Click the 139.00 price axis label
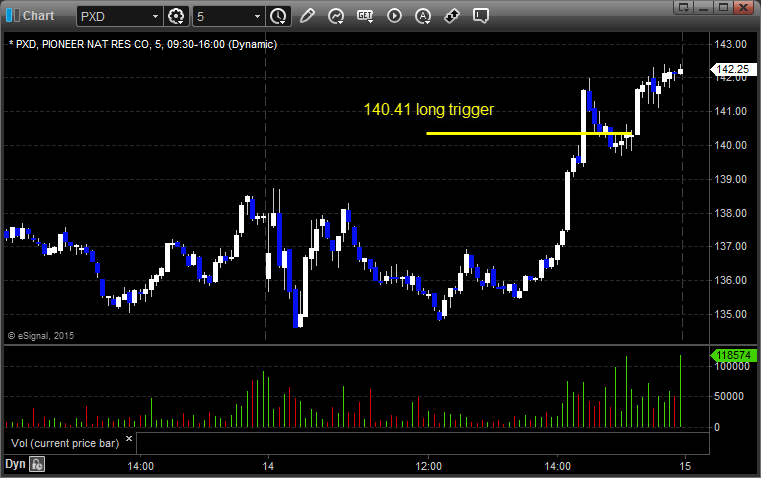 tap(730, 179)
